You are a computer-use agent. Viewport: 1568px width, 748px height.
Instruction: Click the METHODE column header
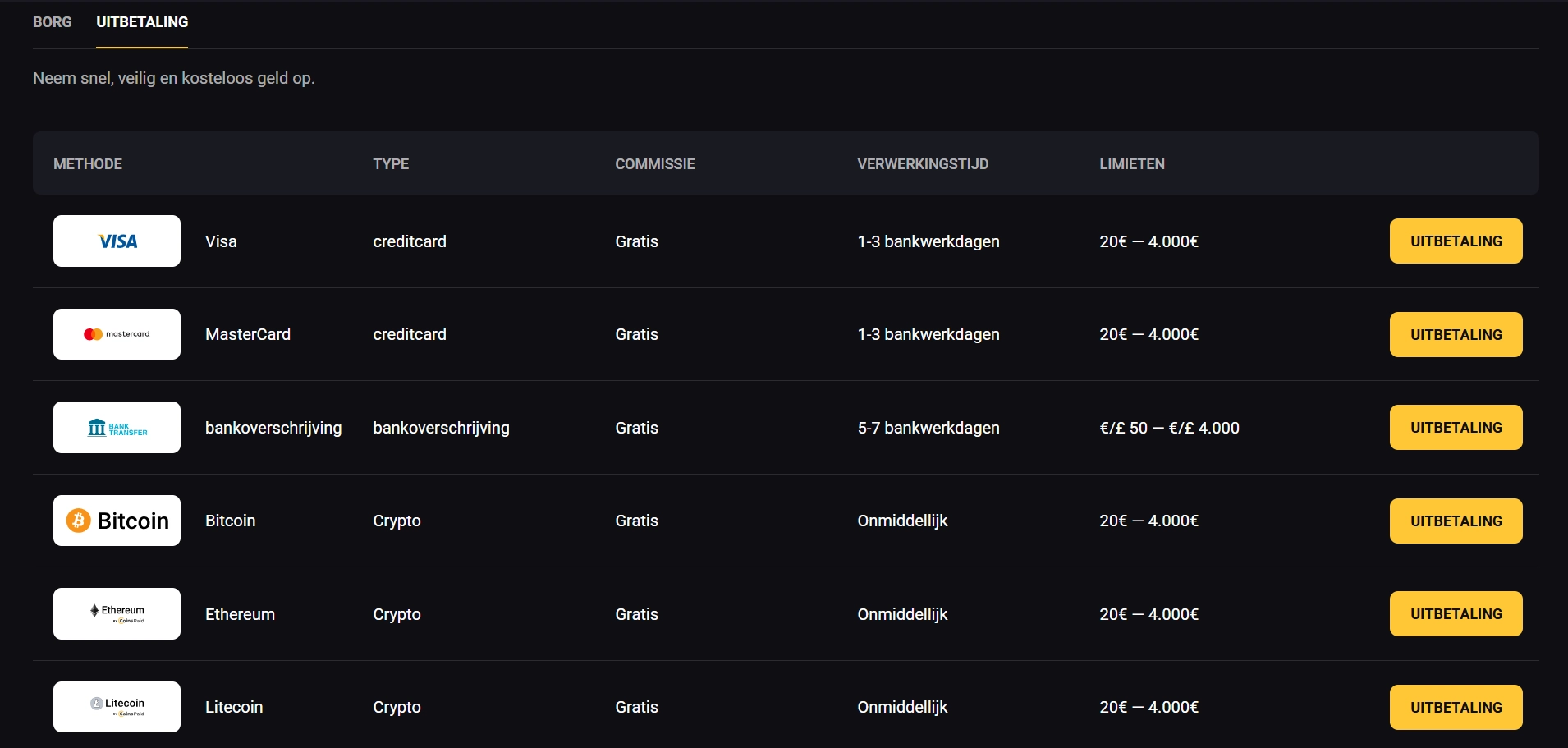88,164
